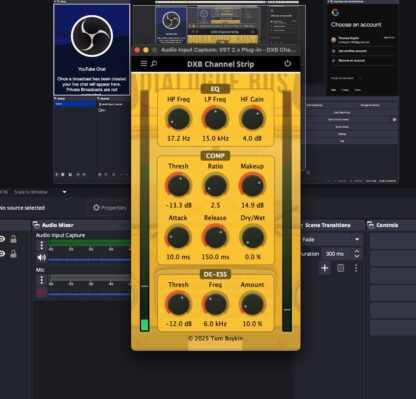This screenshot has width=416, height=399.
Task: Click gear icon beside Start Virtual Camera
Action: pyautogui.click(x=394, y=119)
